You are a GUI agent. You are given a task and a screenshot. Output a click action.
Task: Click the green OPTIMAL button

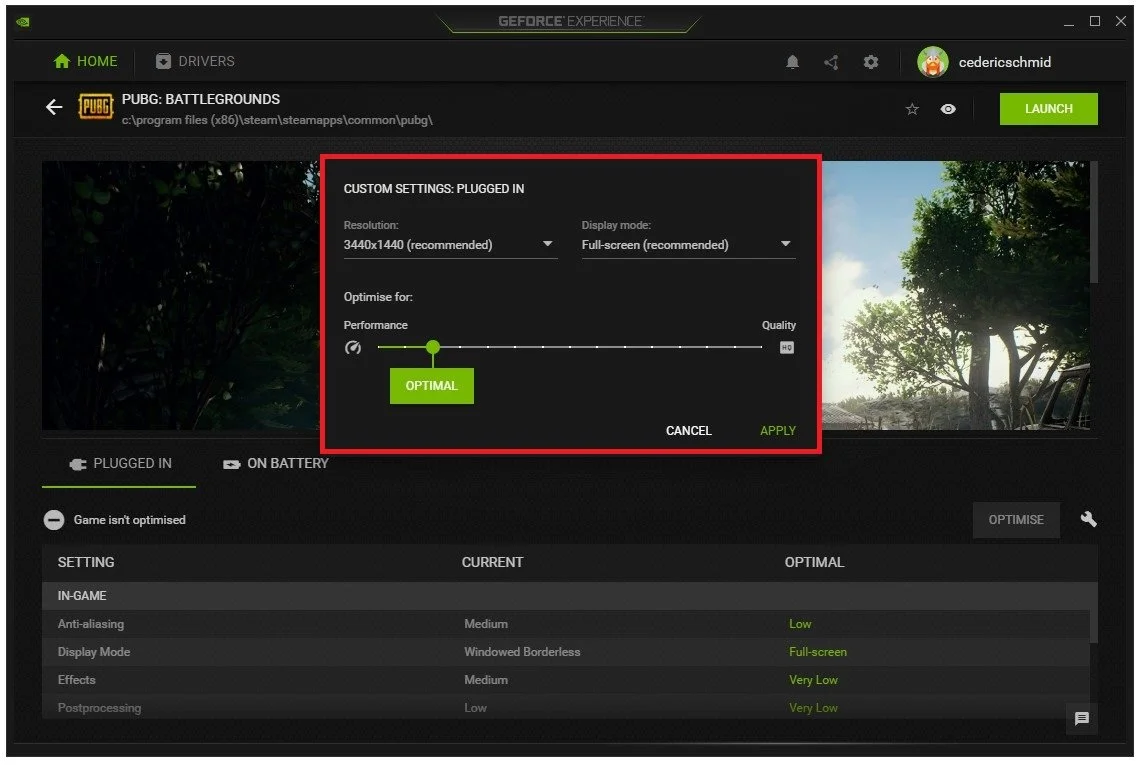pyautogui.click(x=432, y=386)
